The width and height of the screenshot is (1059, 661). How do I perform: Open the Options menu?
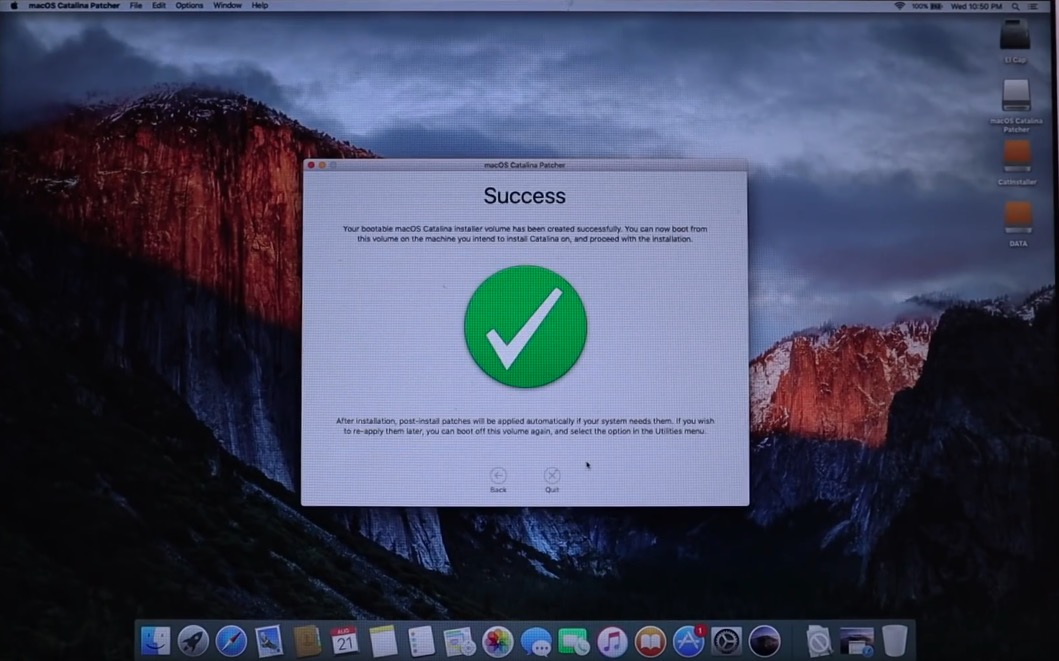pos(189,5)
